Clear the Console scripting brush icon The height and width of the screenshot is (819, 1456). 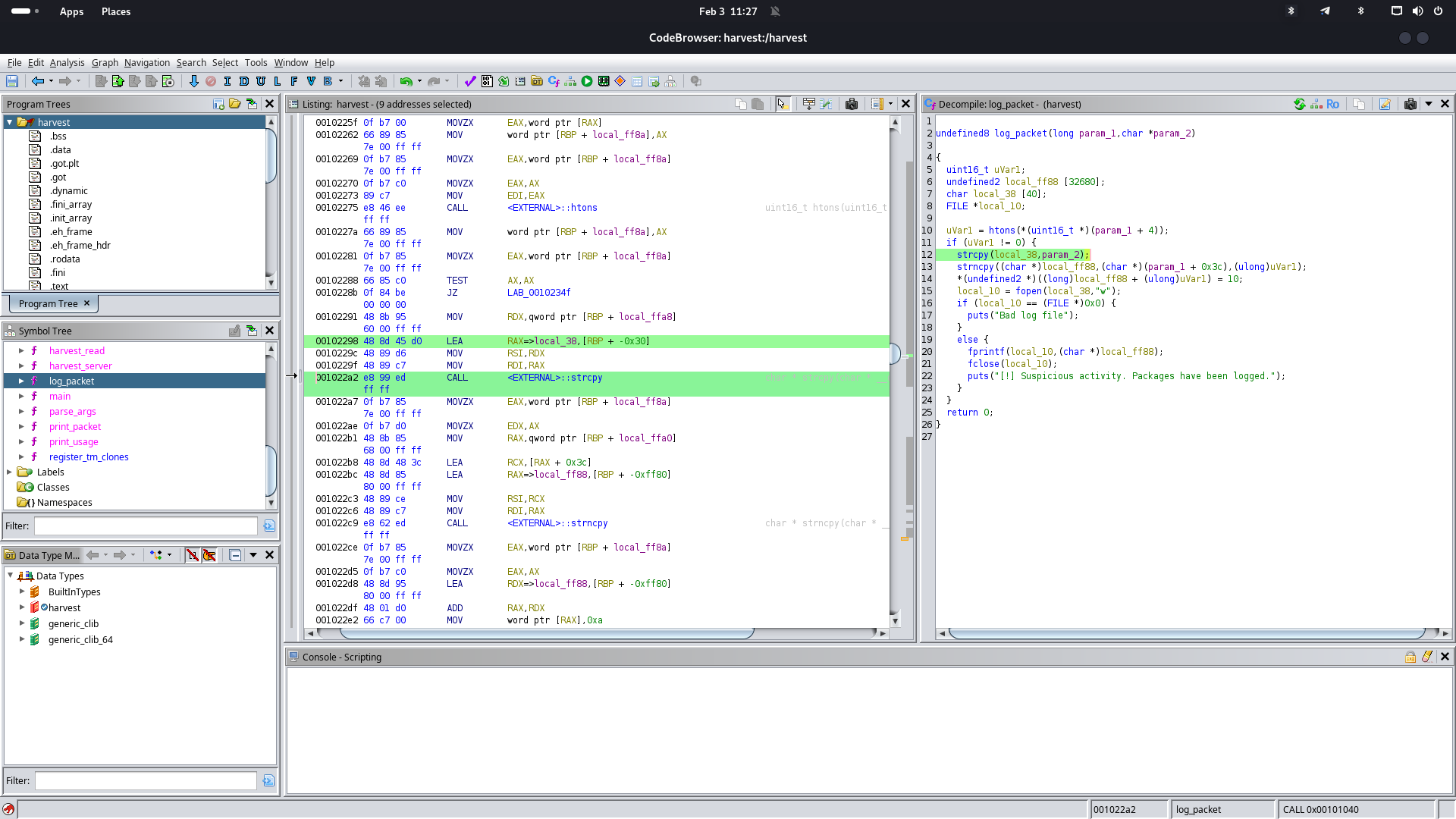coord(1427,657)
